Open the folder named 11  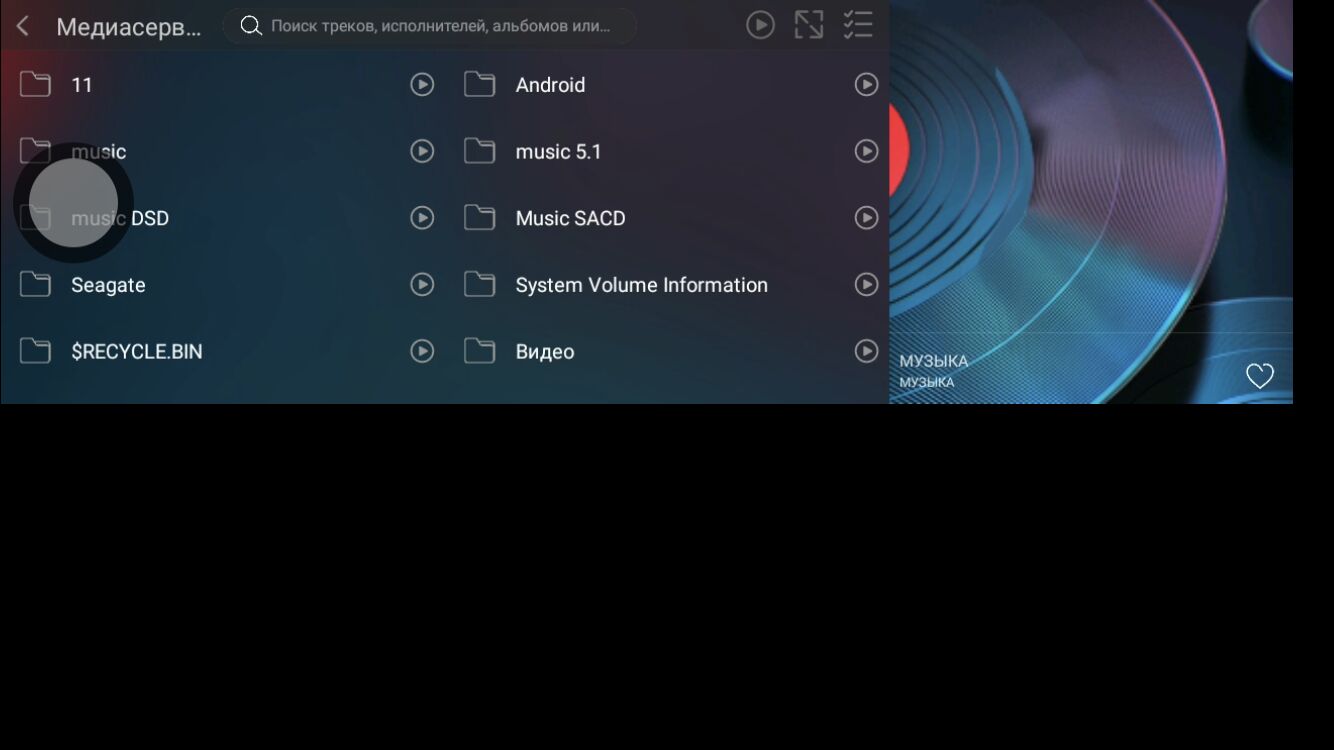tap(82, 85)
